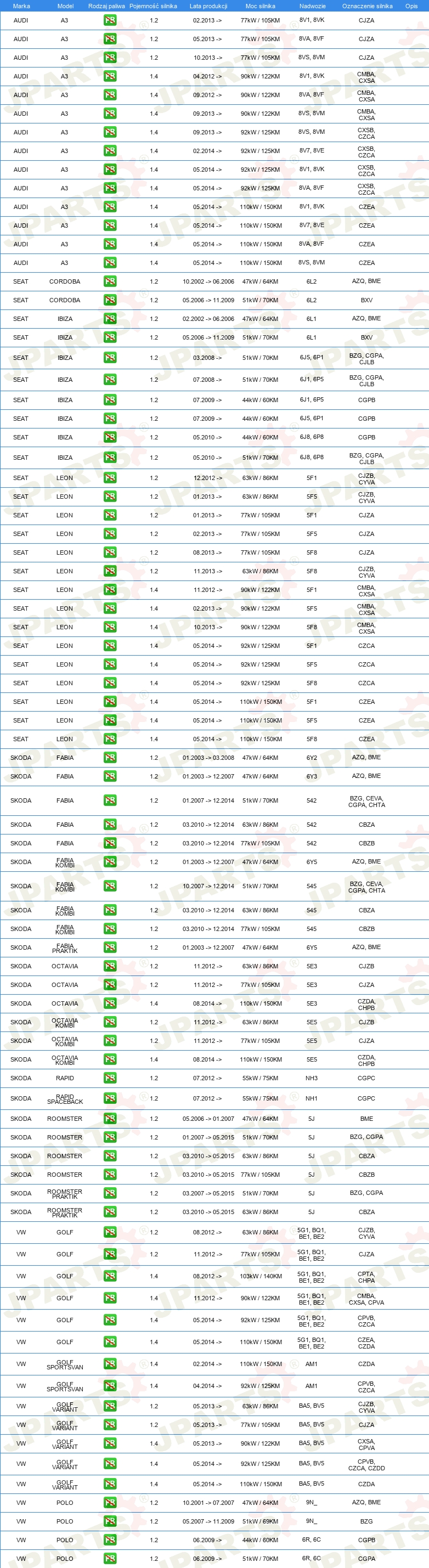Click the RAPID SPACEBACK model cell

65,1099
